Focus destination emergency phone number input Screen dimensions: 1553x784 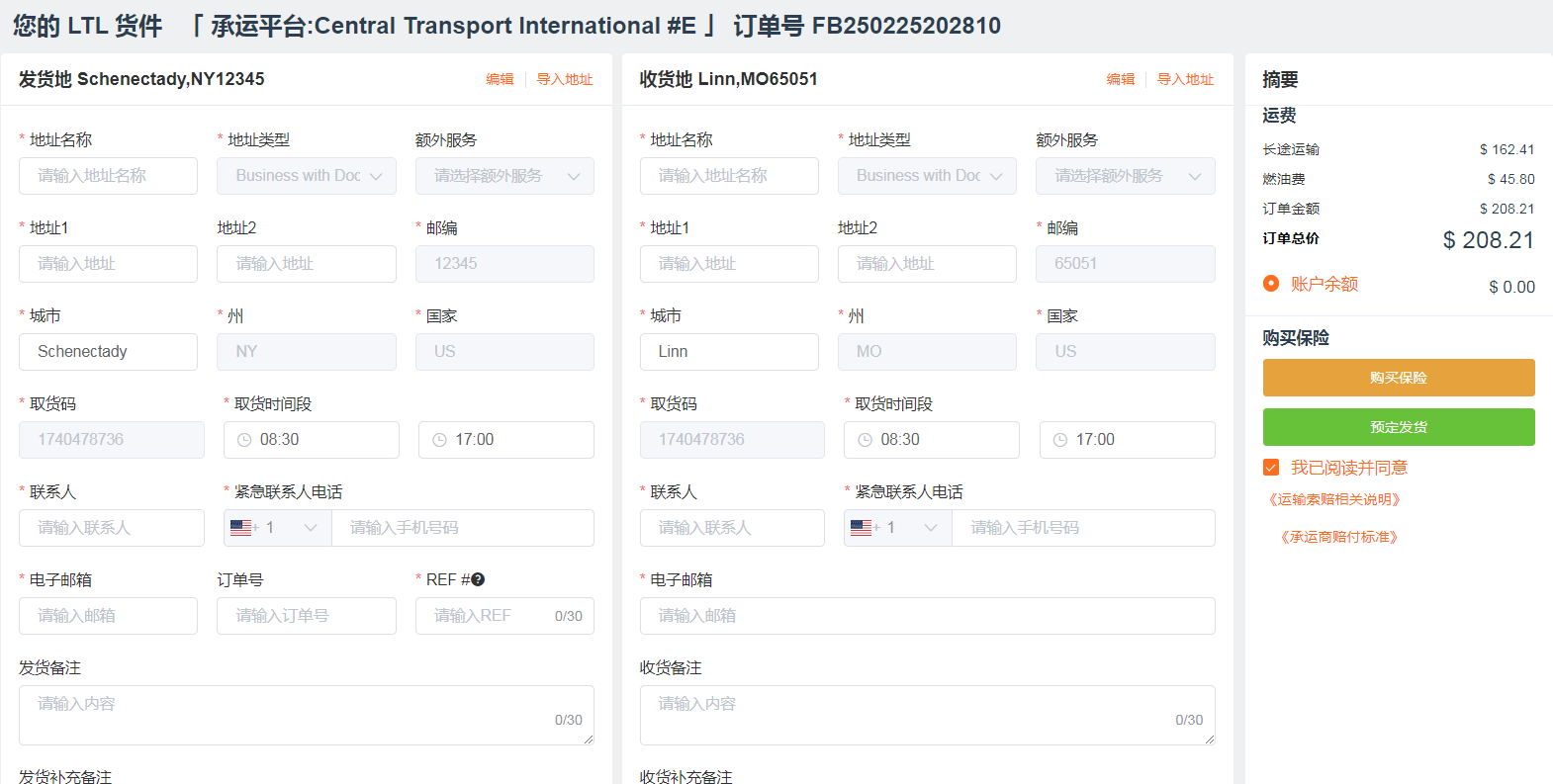1083,528
